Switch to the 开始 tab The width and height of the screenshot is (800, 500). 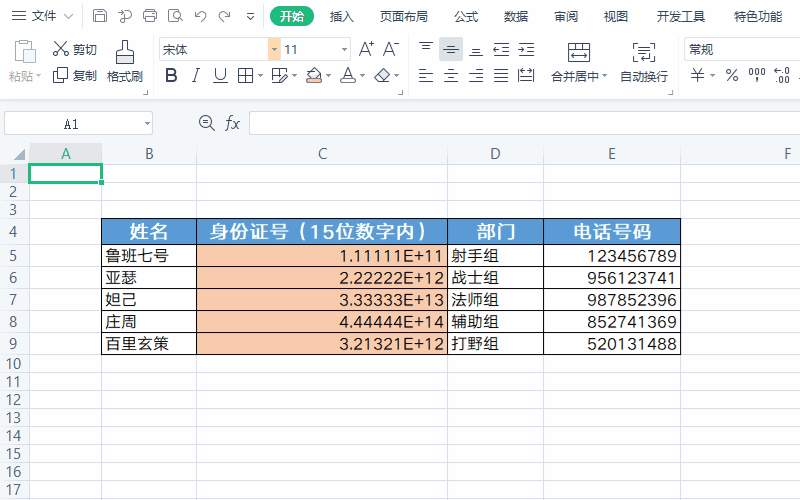tap(292, 16)
